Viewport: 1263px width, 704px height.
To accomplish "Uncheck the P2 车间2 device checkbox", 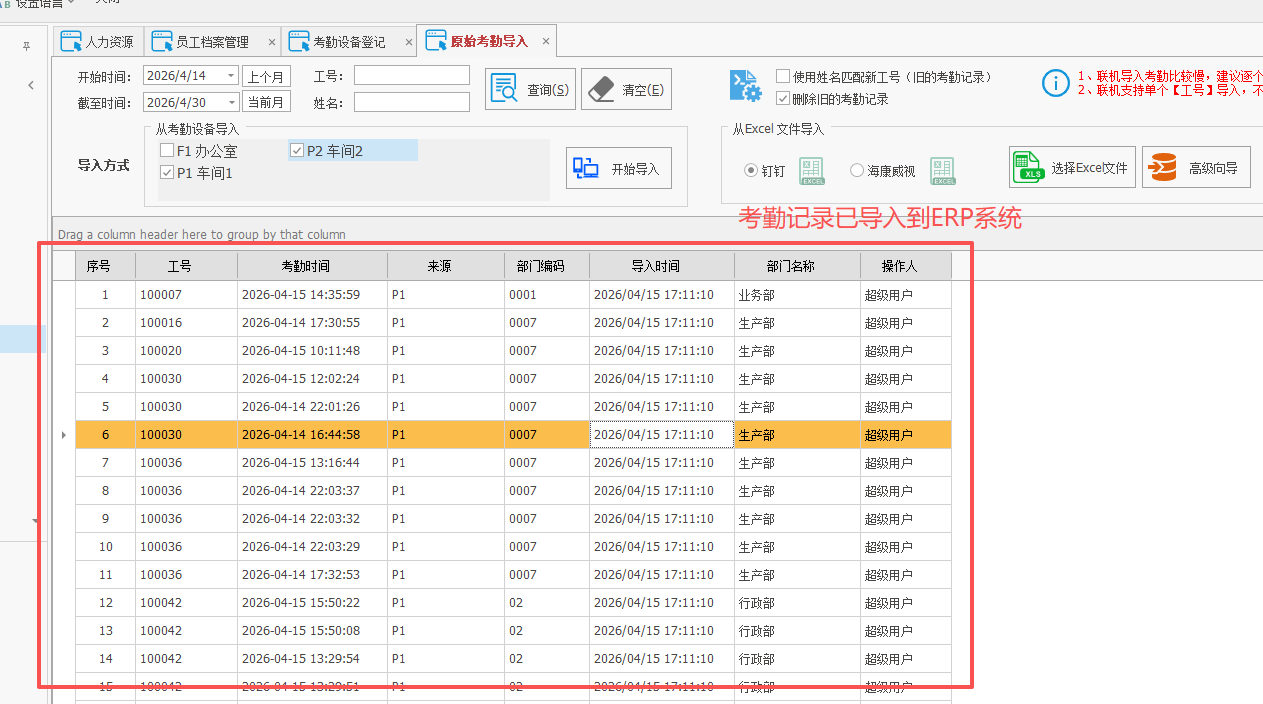I will point(296,149).
